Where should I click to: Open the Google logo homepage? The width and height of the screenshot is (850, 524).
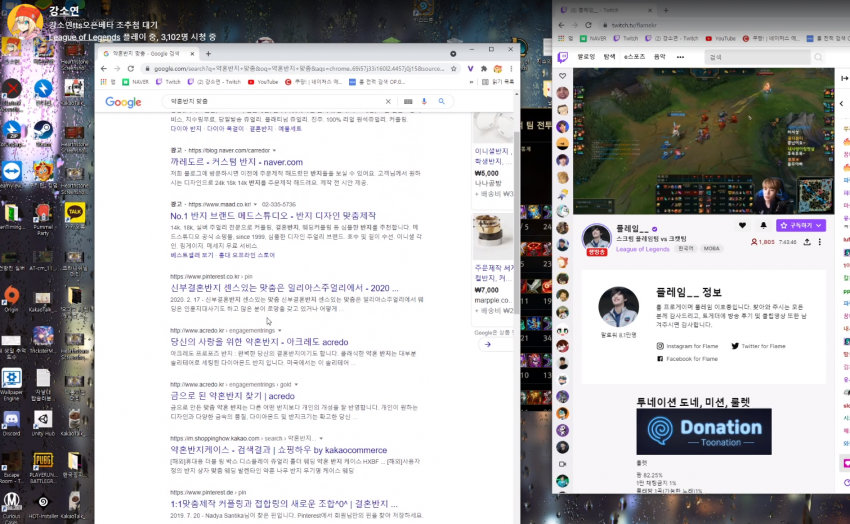123,102
